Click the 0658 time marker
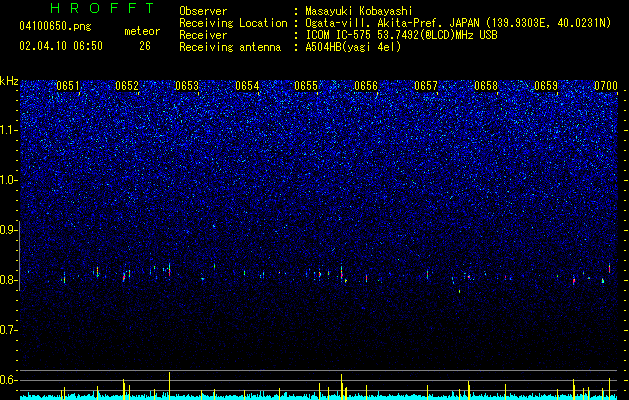Screen dimensions: 629x400 click(486, 86)
